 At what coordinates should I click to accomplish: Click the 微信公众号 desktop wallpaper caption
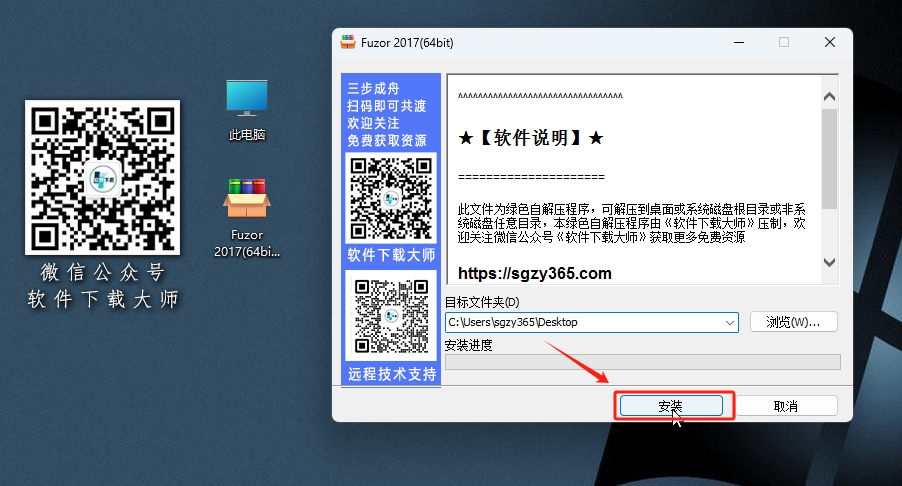[103, 273]
